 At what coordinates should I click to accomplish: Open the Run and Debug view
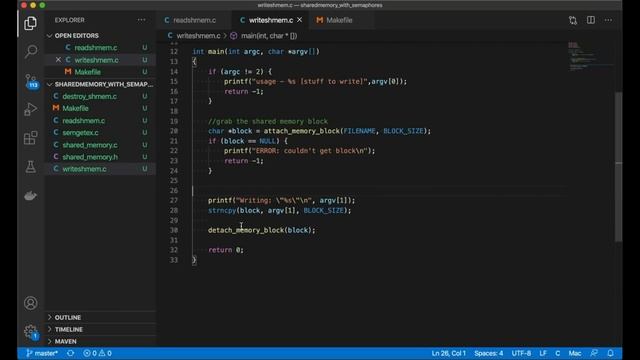point(31,109)
